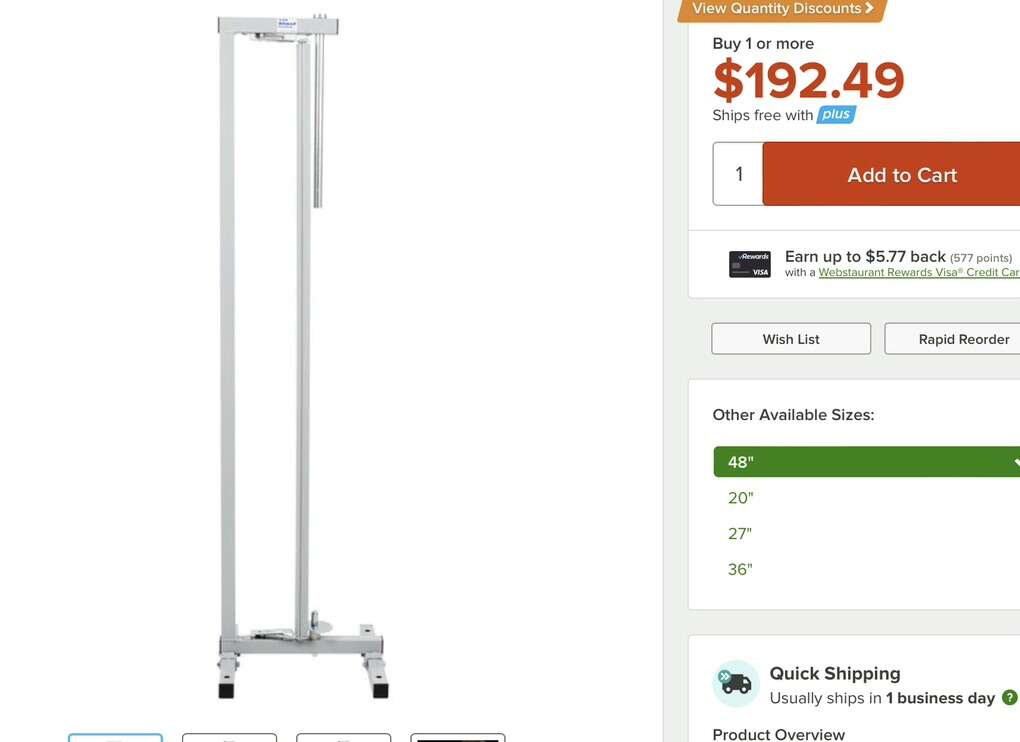This screenshot has width=1020, height=742.
Task: Click the Add to Cart button
Action: click(901, 173)
